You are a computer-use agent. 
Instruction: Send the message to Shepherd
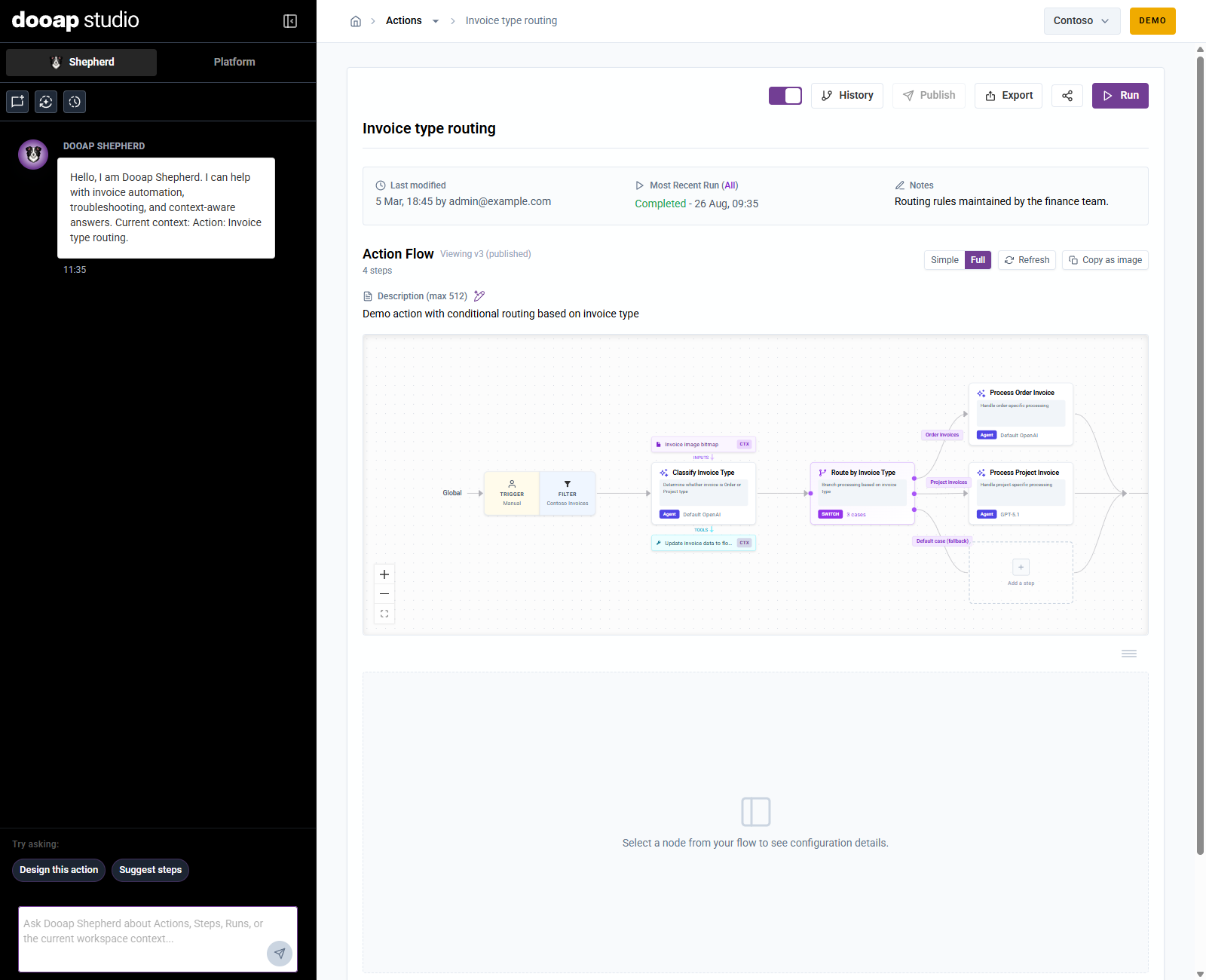click(x=280, y=954)
